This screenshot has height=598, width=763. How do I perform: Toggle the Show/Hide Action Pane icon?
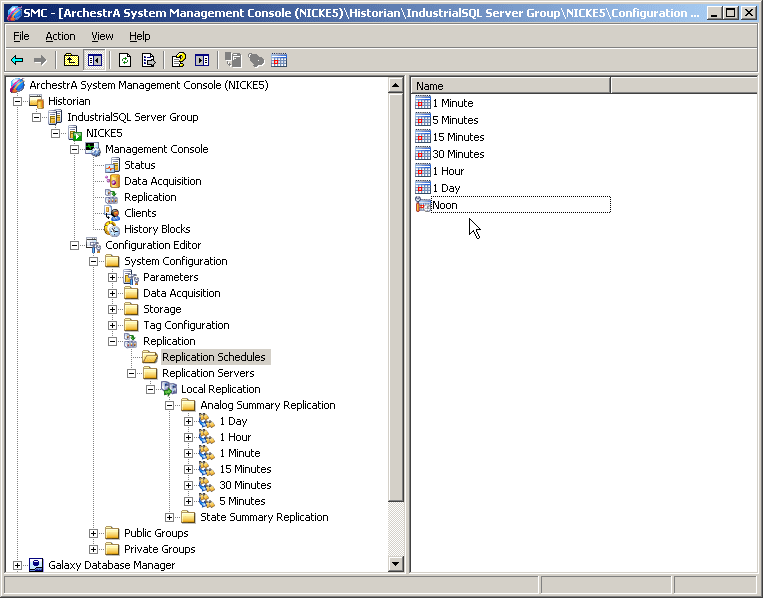pyautogui.click(x=202, y=60)
